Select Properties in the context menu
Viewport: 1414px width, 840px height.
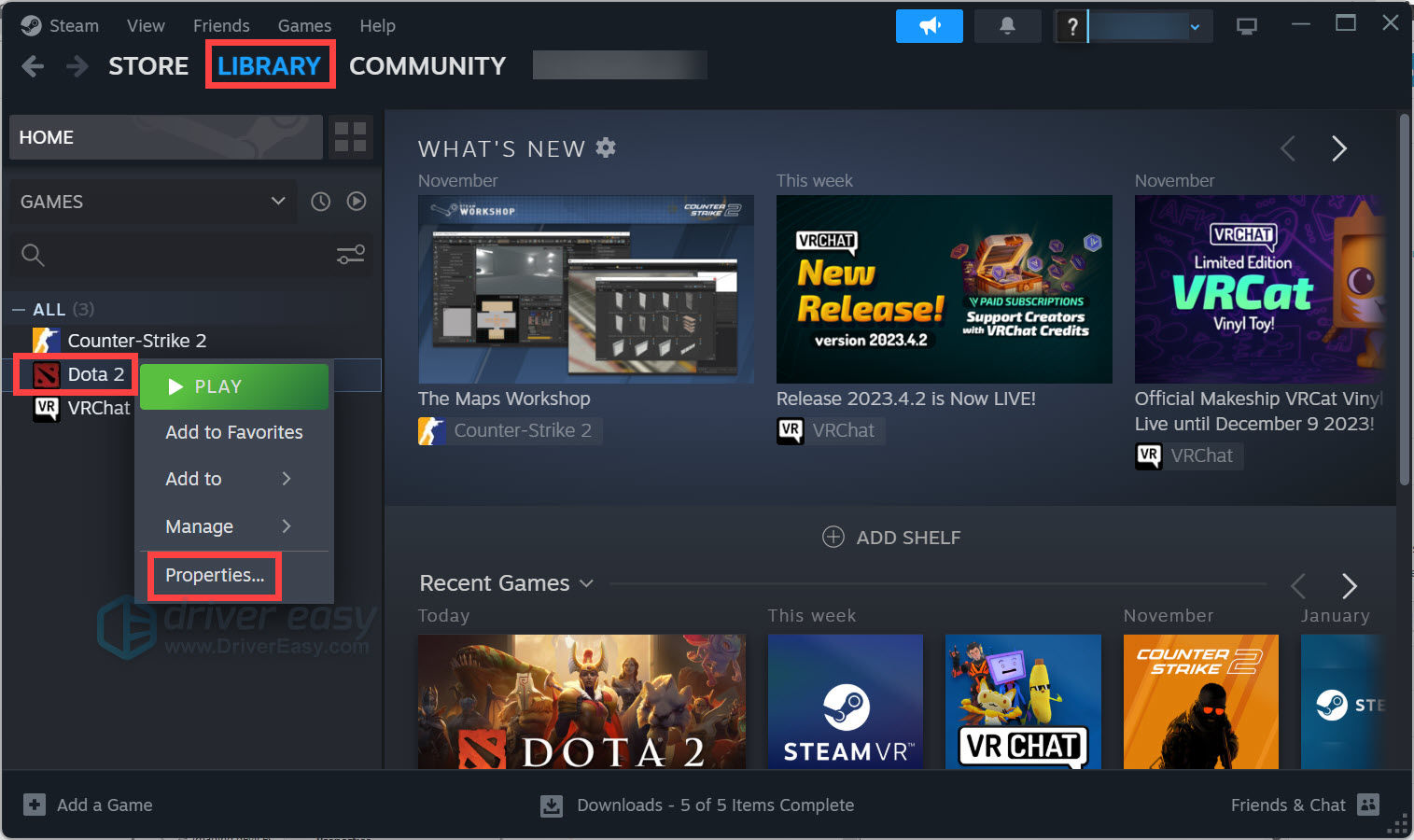tap(213, 575)
